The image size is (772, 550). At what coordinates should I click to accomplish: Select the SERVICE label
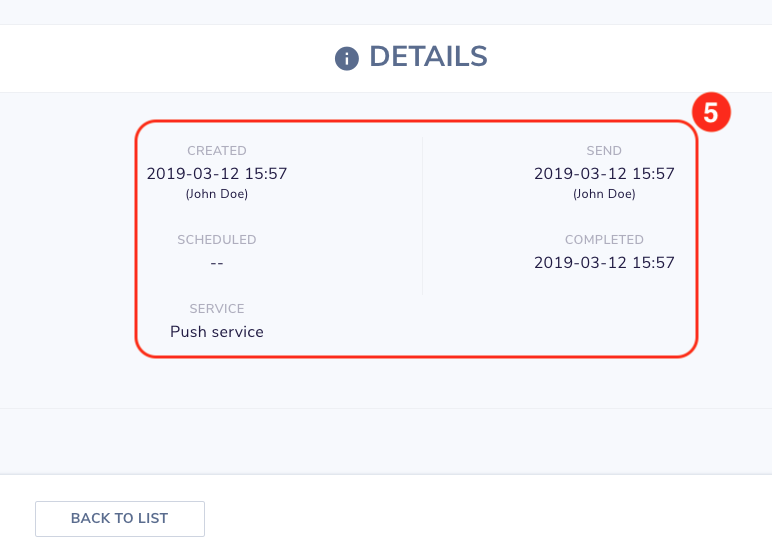[x=217, y=309]
